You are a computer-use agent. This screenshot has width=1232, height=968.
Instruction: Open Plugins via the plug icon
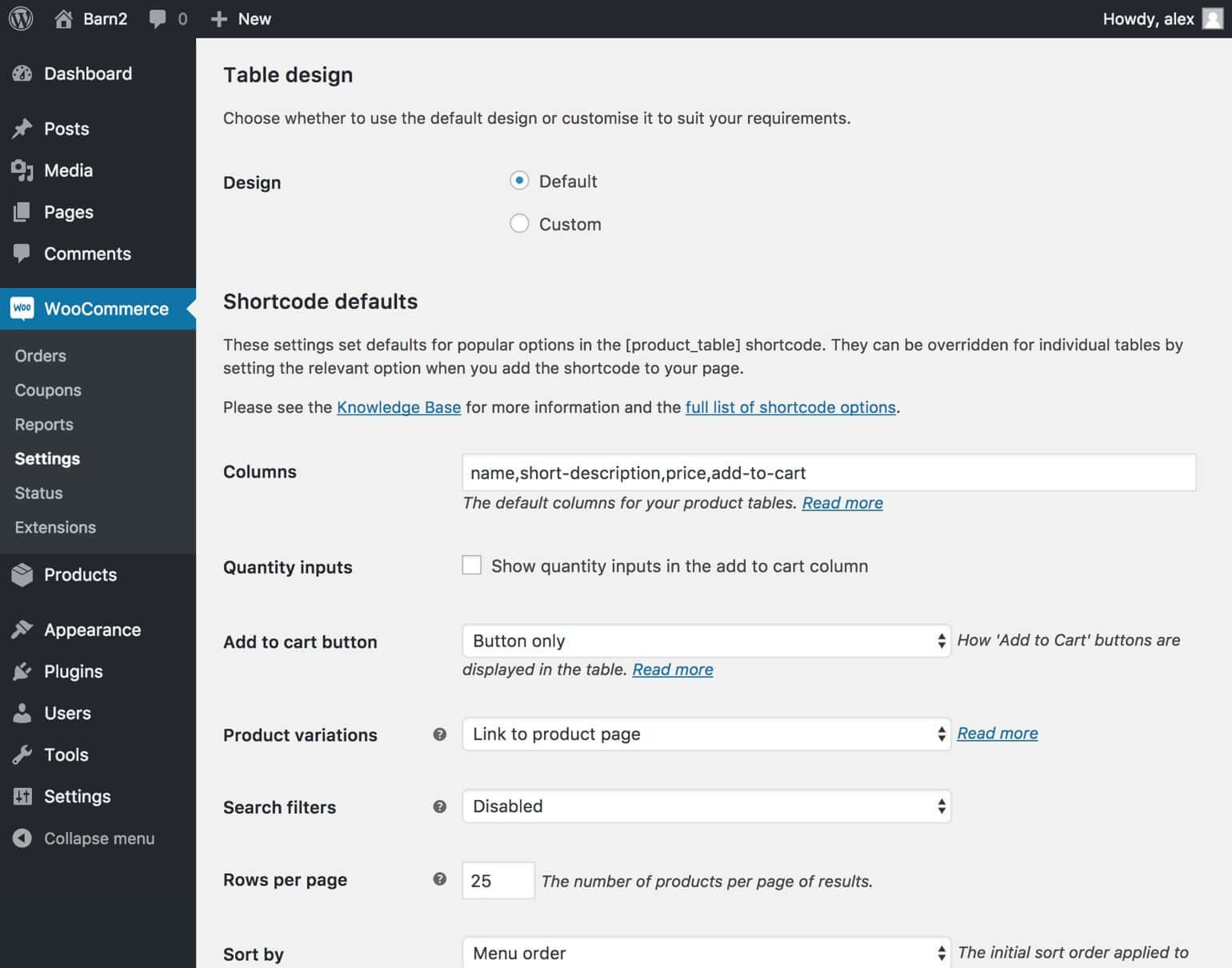(22, 671)
